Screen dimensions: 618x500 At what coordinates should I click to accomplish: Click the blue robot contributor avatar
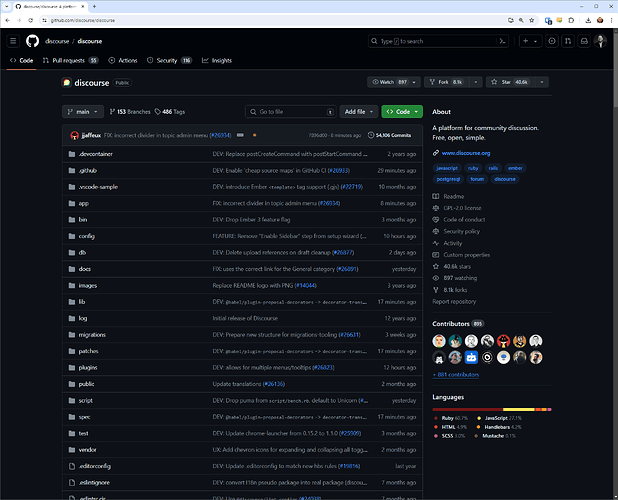471,357
